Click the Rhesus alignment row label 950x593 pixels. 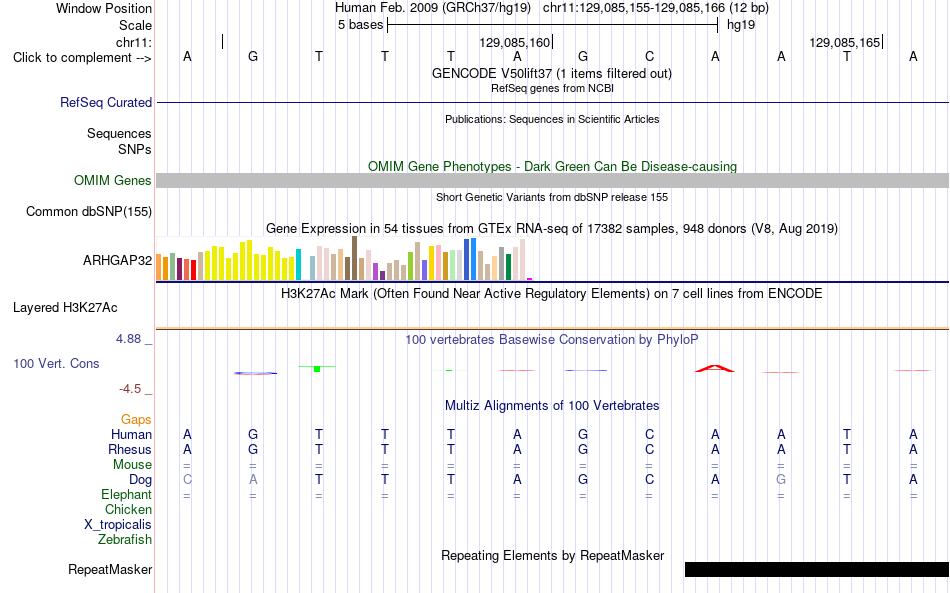[130, 449]
